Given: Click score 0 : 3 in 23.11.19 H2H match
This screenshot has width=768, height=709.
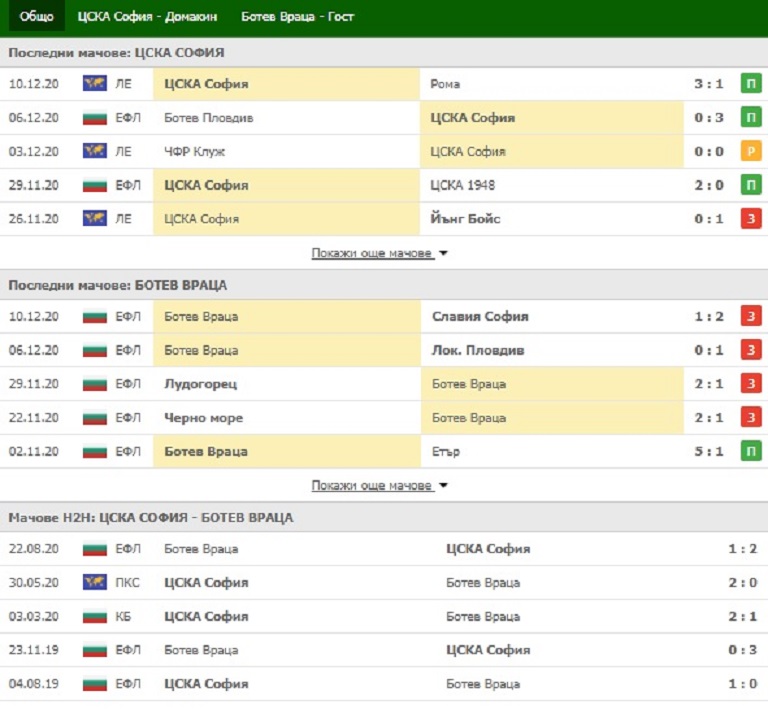Looking at the screenshot, I should point(743,650).
